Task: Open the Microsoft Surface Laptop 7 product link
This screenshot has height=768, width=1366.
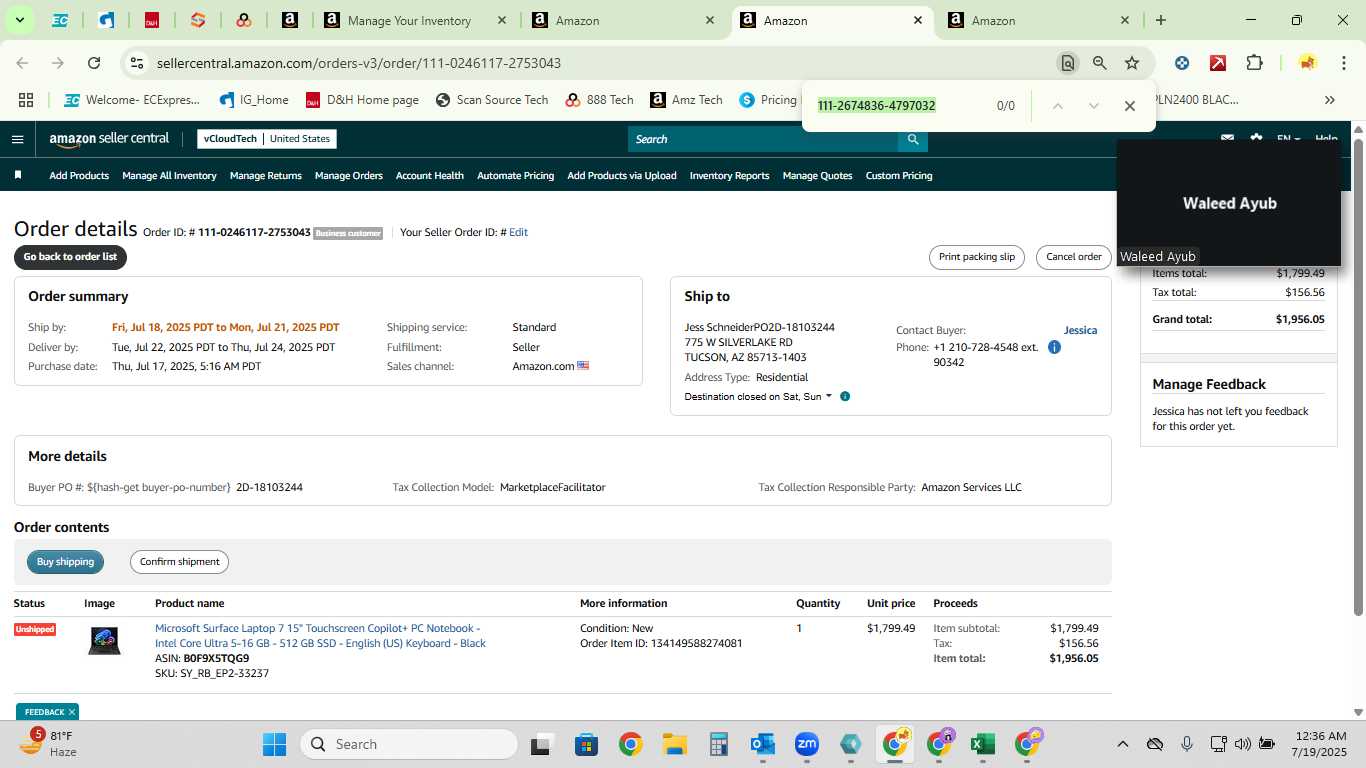Action: (320, 636)
